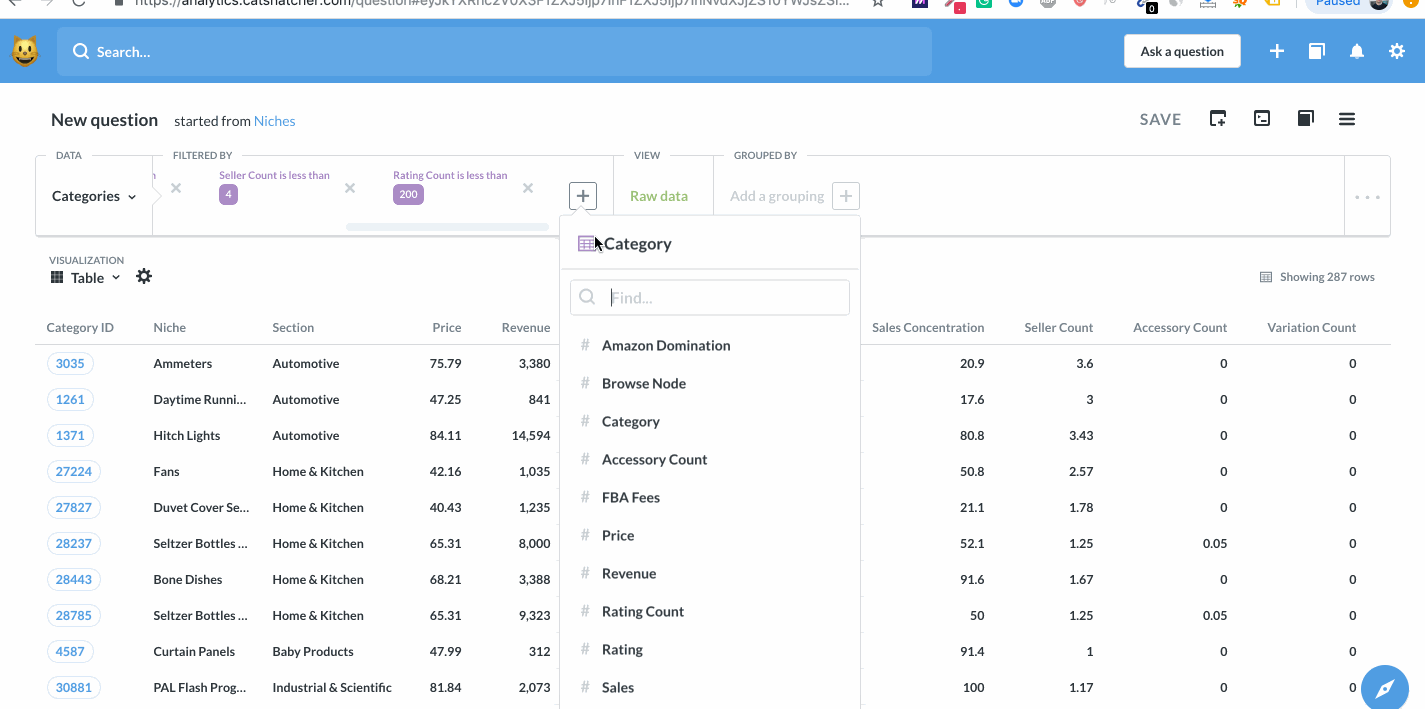Click the Accessory Count column header

(1180, 328)
